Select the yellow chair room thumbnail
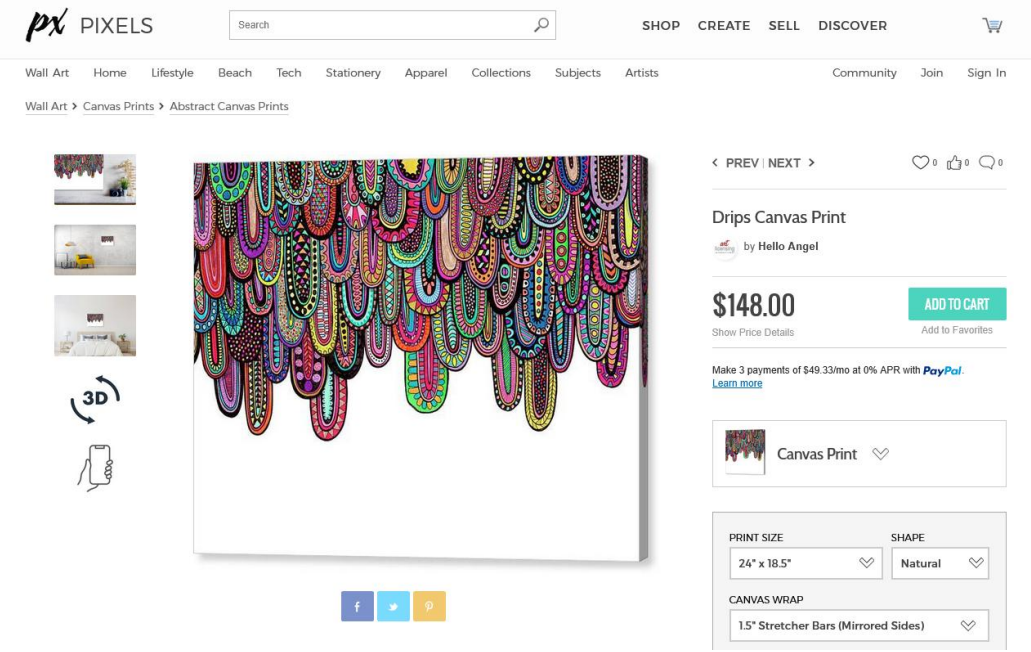 click(x=95, y=250)
